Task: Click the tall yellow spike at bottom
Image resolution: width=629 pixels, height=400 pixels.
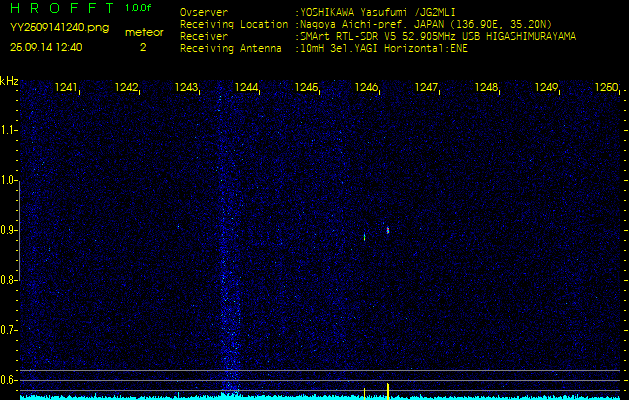Action: pos(388,389)
